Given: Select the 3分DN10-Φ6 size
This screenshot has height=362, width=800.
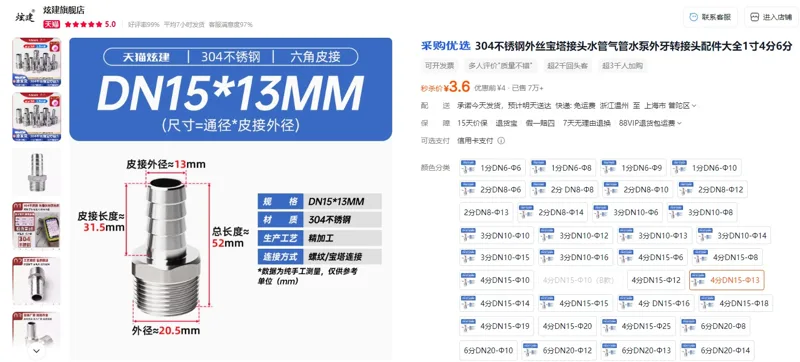Looking at the screenshot, I should (627, 212).
